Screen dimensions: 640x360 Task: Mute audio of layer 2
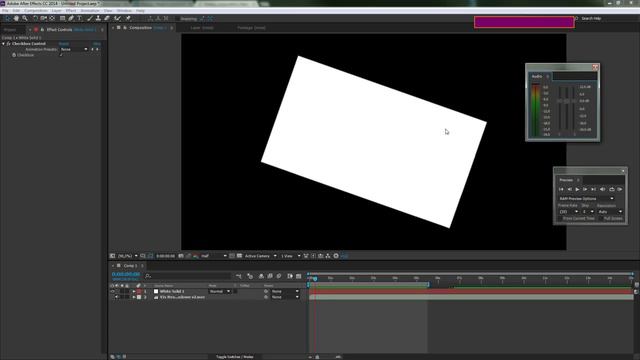coord(117,297)
